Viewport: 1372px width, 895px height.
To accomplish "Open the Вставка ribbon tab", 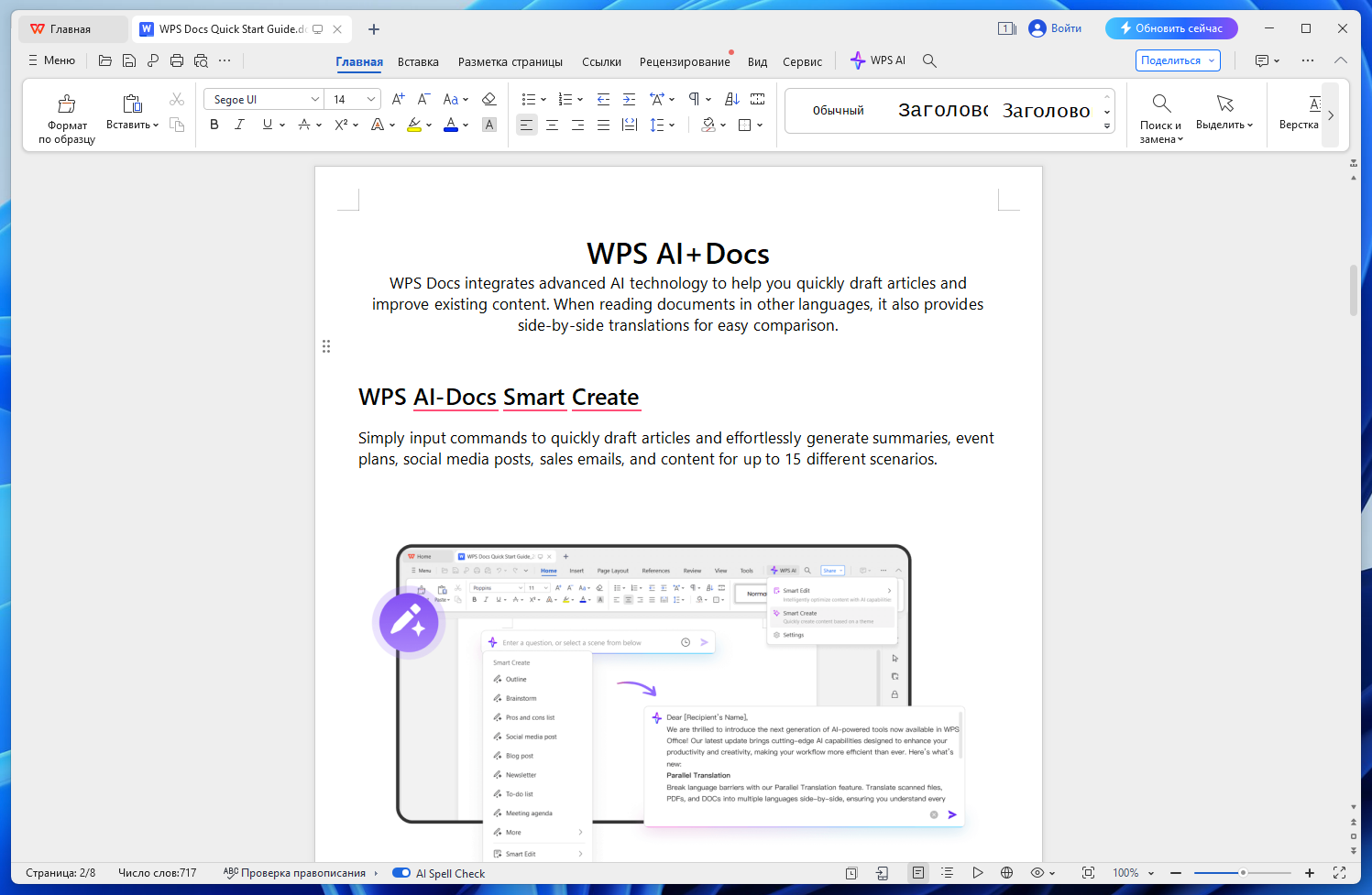I will 418,61.
